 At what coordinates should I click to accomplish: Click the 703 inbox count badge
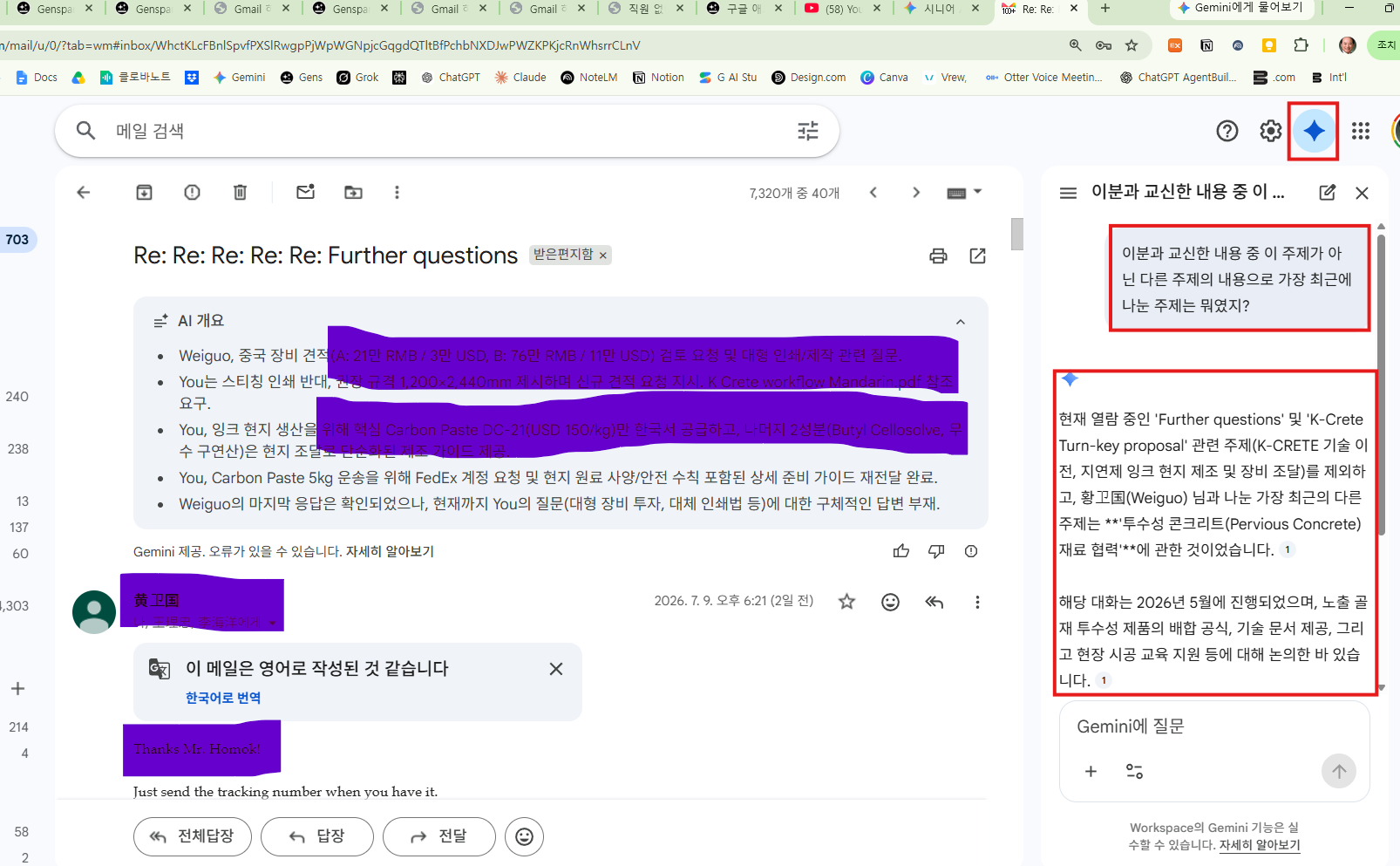pos(17,240)
